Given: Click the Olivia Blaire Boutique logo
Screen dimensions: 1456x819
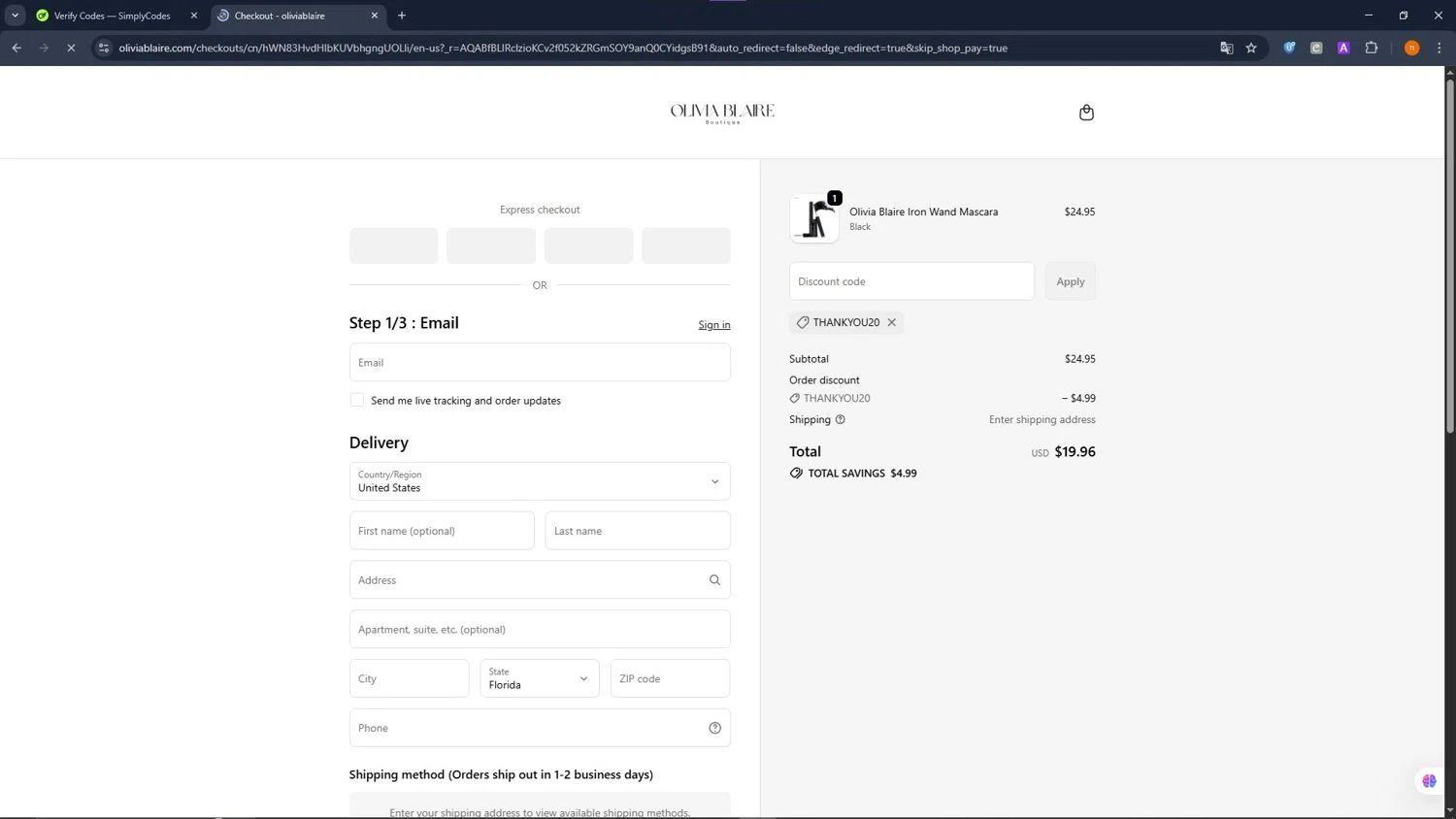Looking at the screenshot, I should pyautogui.click(x=722, y=114).
